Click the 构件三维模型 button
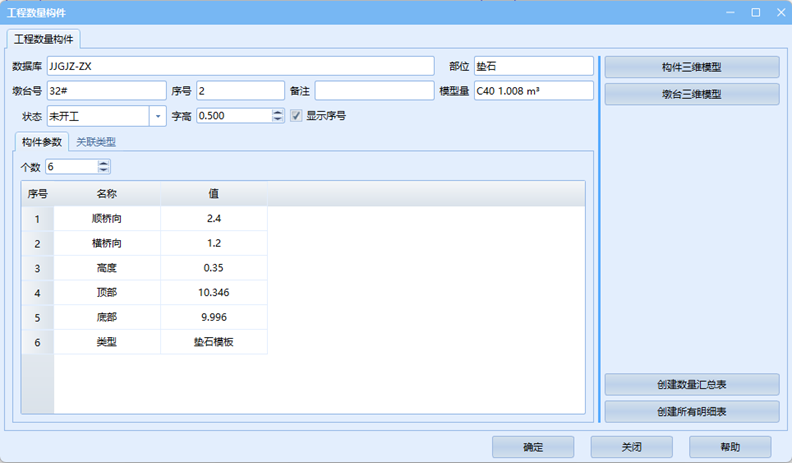The image size is (792, 463). (691, 67)
